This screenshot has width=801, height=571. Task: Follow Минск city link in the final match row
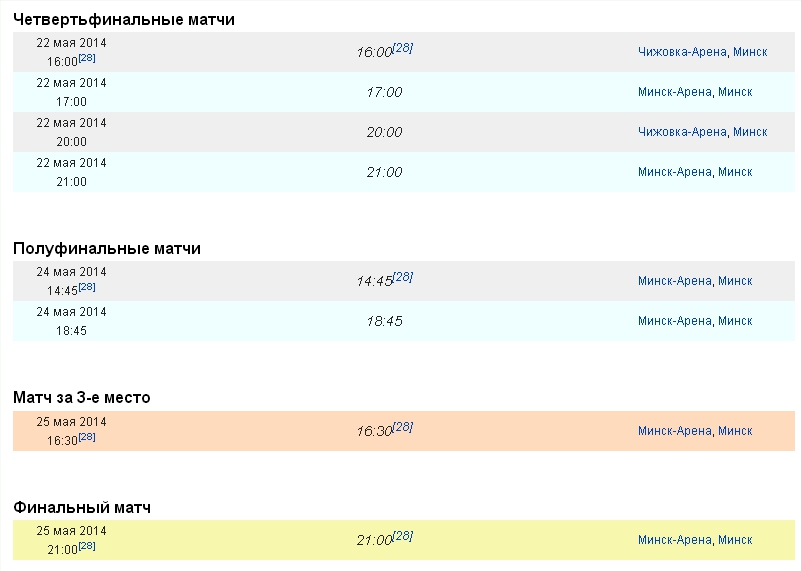735,540
